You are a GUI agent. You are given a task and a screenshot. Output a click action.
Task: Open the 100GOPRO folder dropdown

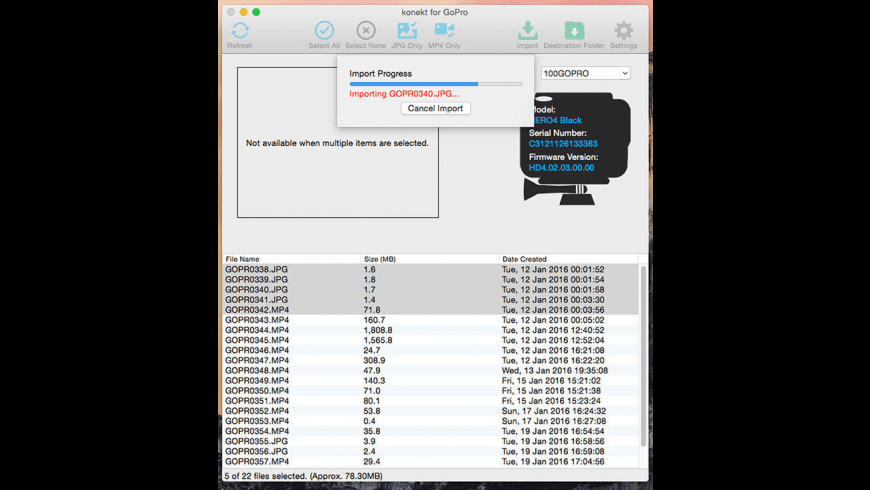coord(585,73)
